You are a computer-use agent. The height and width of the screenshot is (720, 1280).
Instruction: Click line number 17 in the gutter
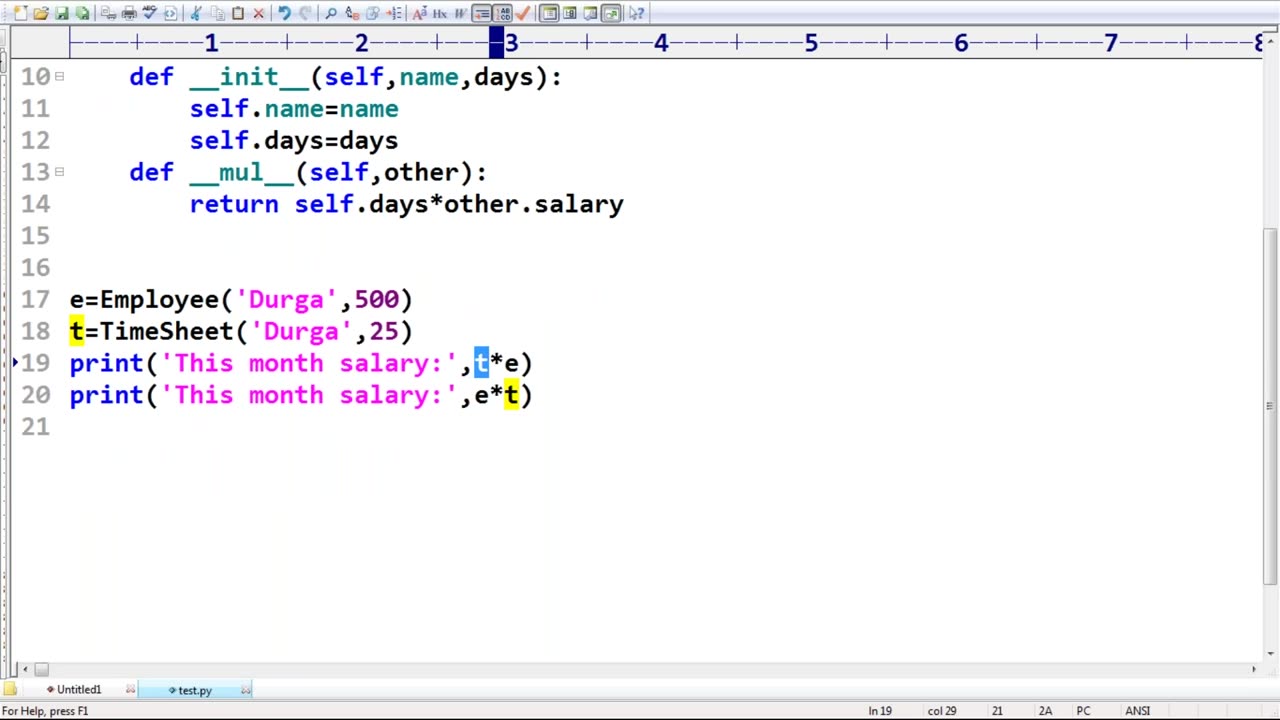pyautogui.click(x=35, y=299)
